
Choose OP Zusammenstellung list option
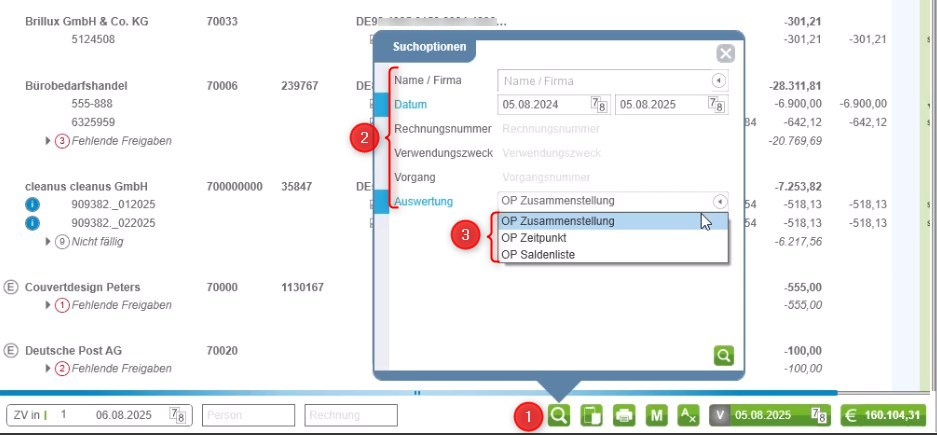tap(557, 221)
